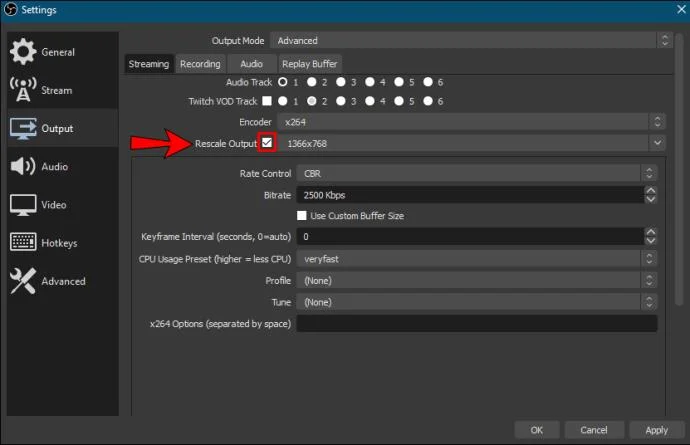Enable Use Custom Buffer Size checkbox
This screenshot has height=445, width=690.
click(301, 216)
